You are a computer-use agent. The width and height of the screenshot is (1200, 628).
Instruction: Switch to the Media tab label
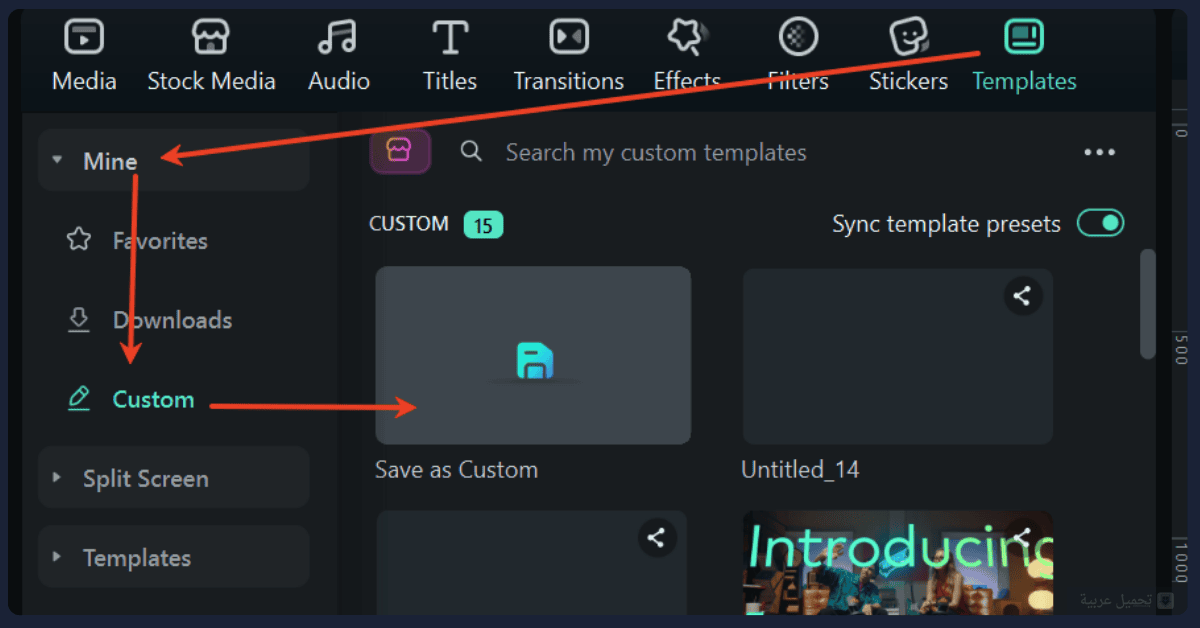coord(84,81)
